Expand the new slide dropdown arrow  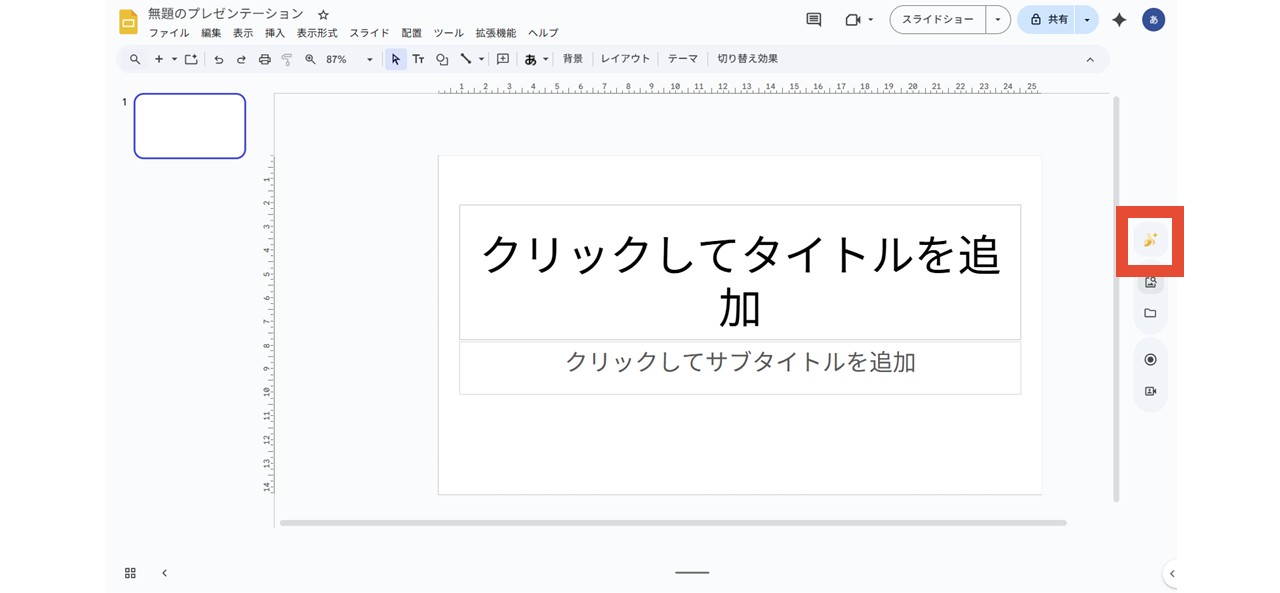click(173, 59)
